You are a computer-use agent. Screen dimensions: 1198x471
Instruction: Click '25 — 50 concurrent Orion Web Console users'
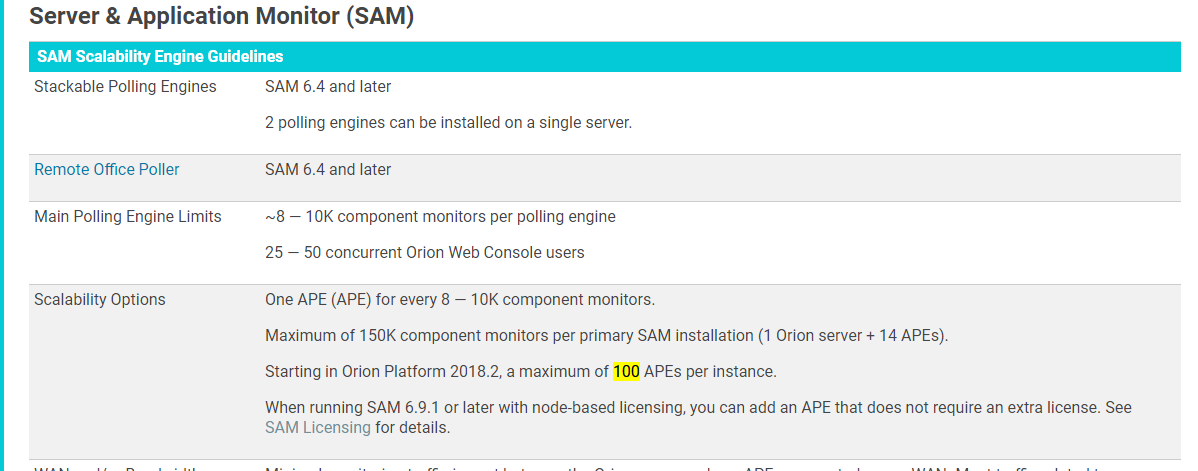click(425, 252)
